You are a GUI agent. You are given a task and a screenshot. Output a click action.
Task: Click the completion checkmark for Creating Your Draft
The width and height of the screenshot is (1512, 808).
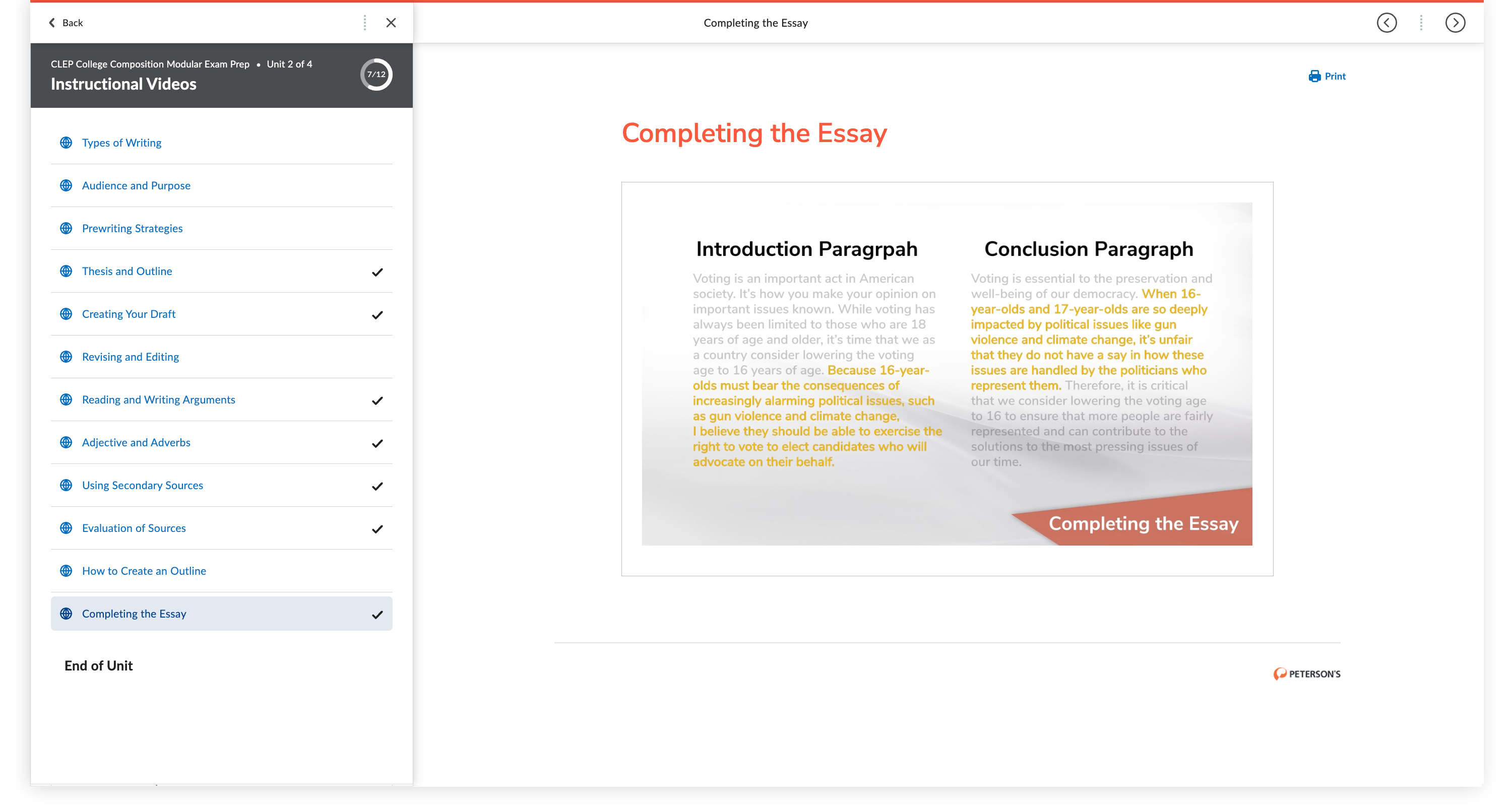(x=377, y=314)
